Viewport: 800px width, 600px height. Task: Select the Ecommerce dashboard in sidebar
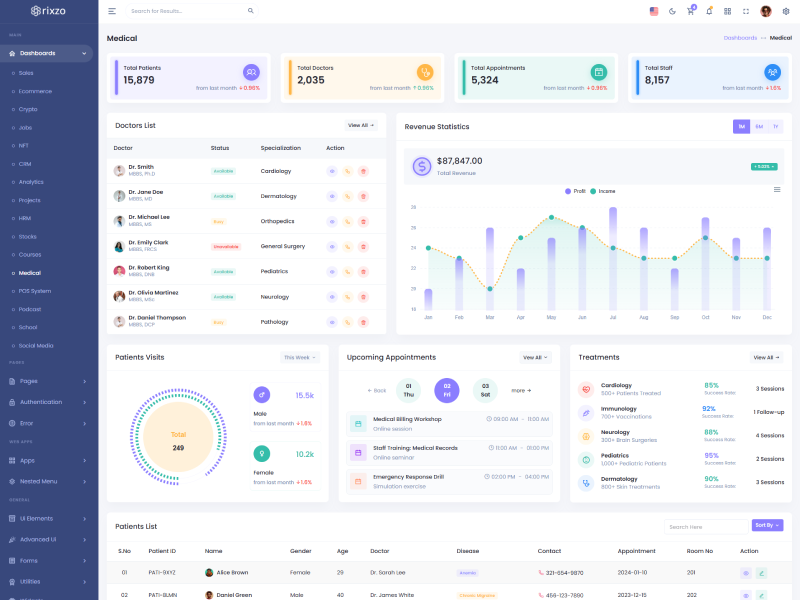pyautogui.click(x=35, y=91)
